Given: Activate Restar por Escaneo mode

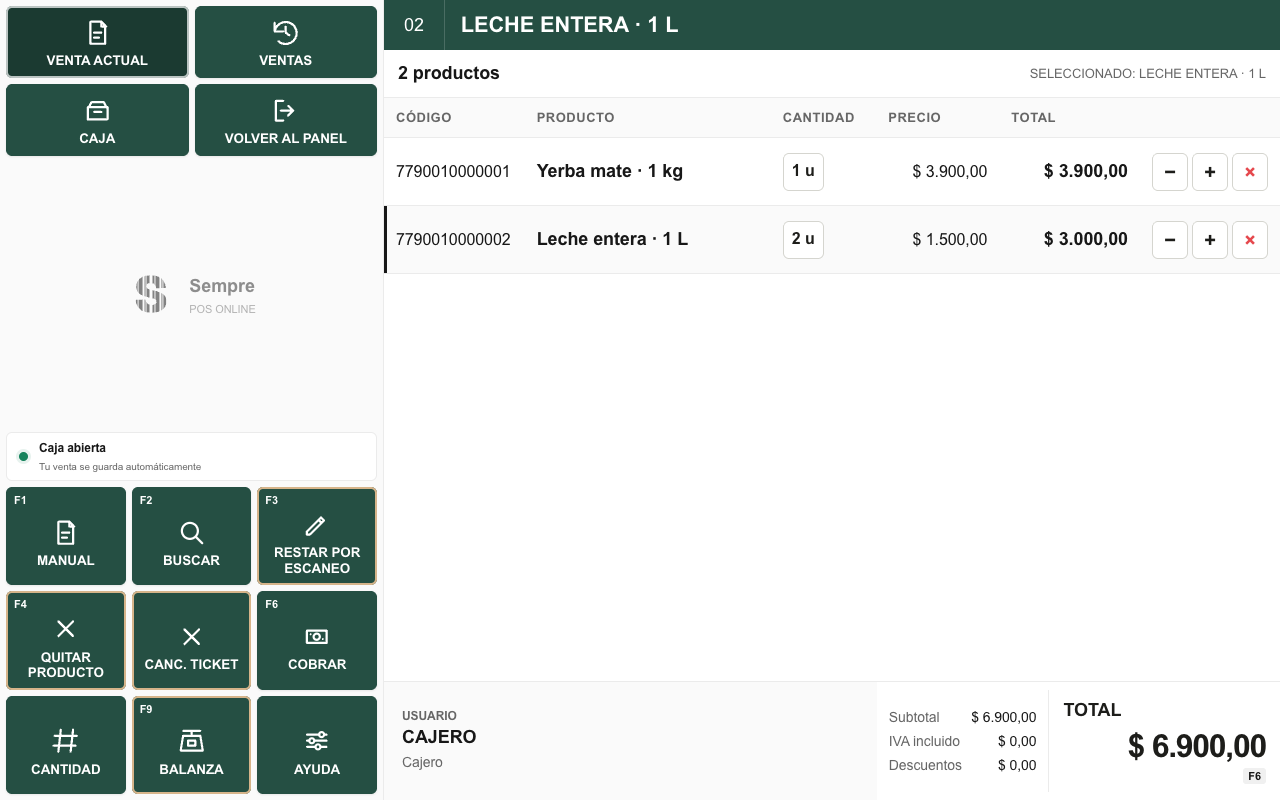Looking at the screenshot, I should tap(317, 536).
